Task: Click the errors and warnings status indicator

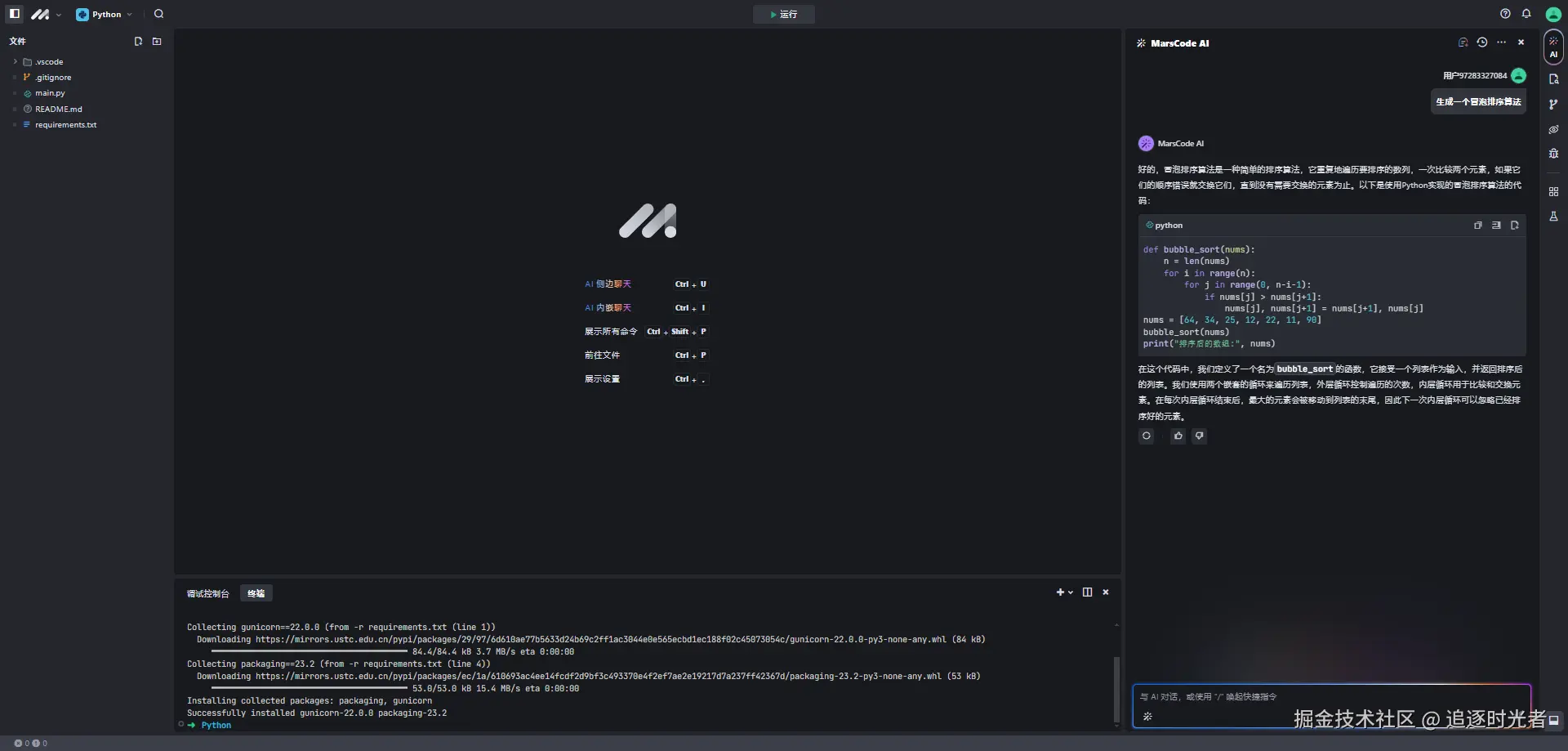Action: click(x=31, y=744)
